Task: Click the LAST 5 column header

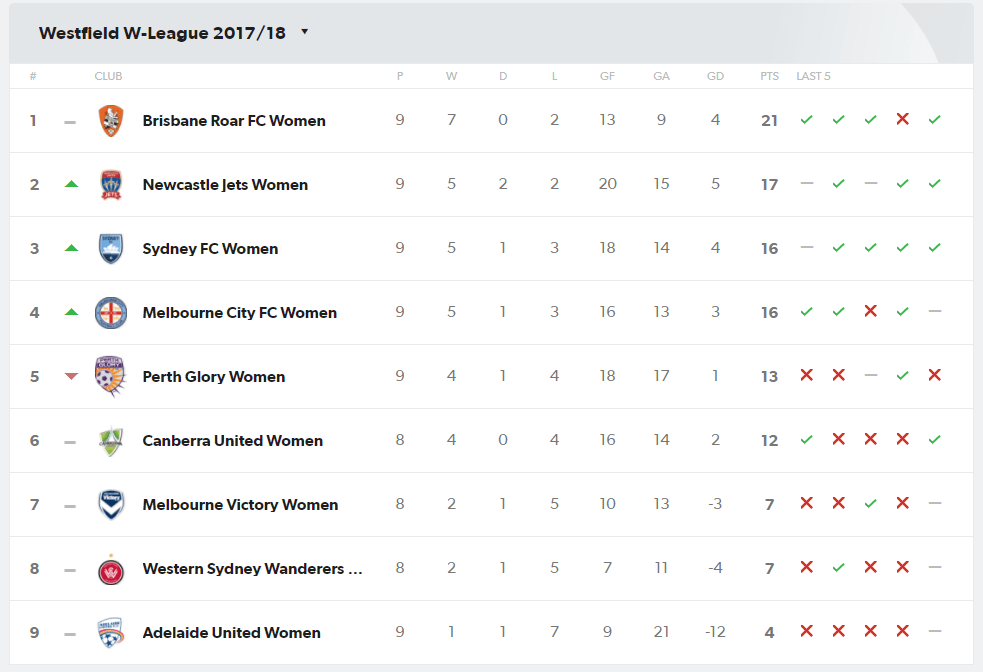Action: click(813, 76)
